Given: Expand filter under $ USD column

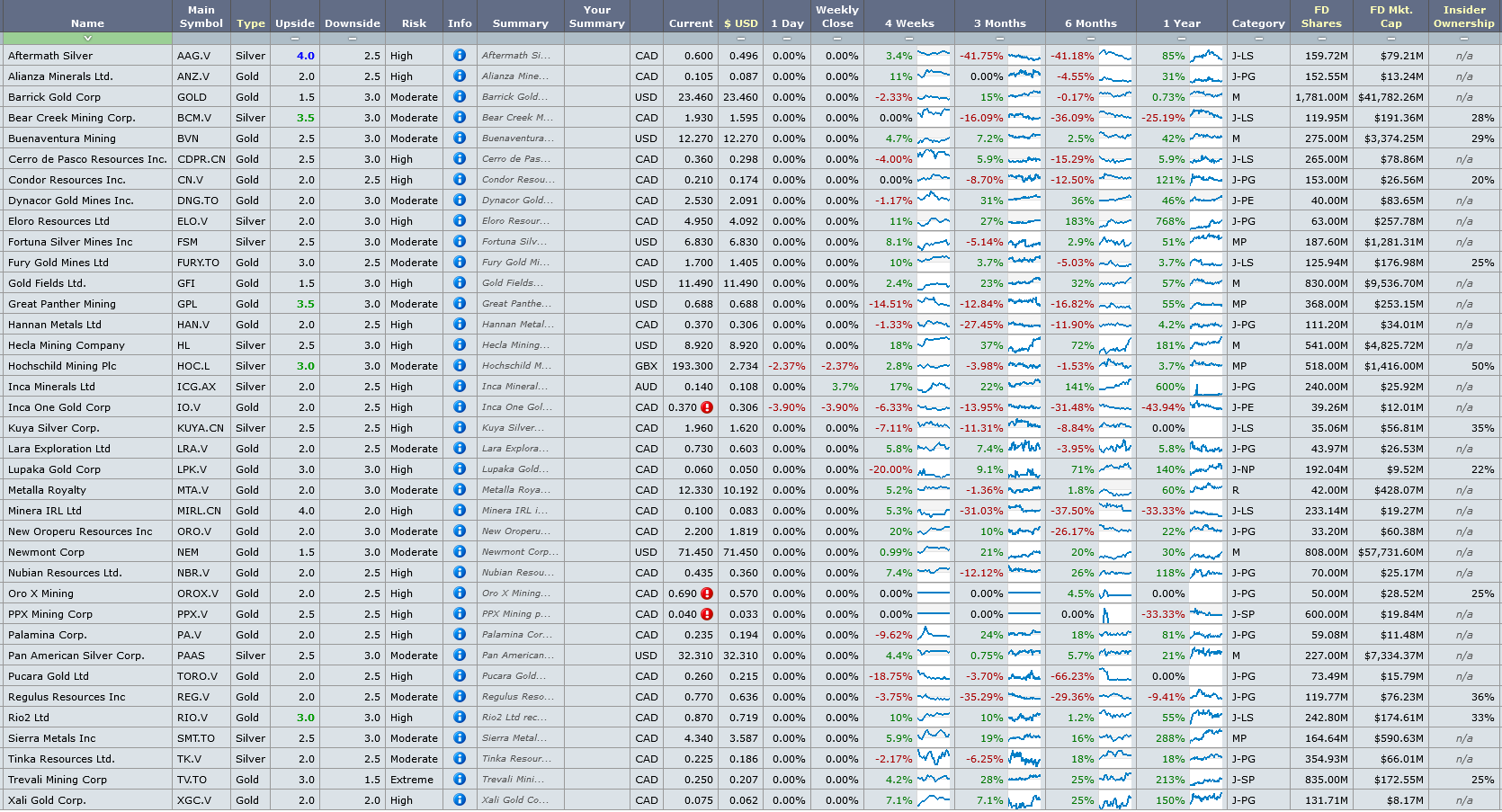Looking at the screenshot, I should [x=741, y=39].
